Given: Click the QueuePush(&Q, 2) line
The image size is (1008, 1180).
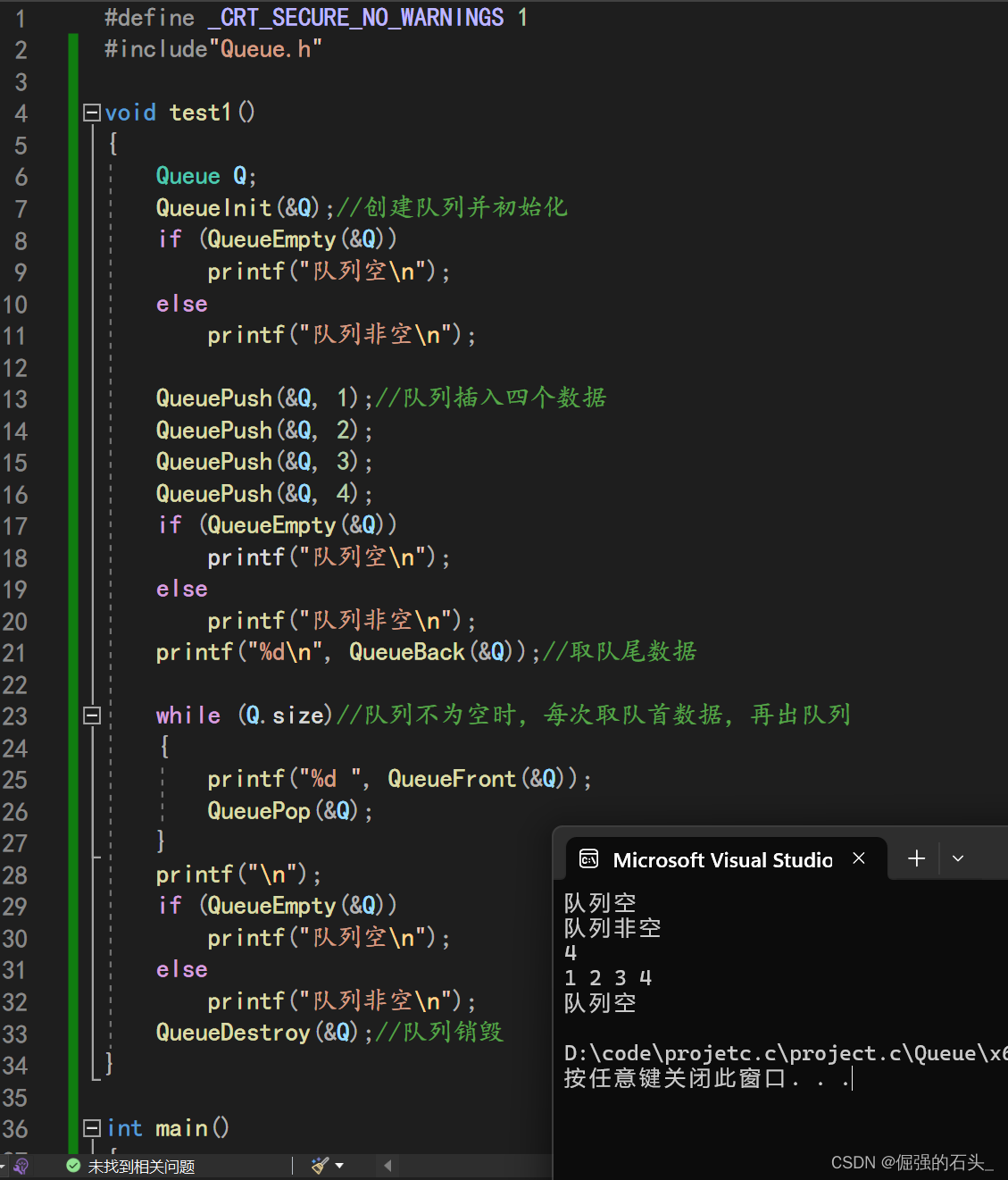Looking at the screenshot, I should click(x=264, y=431).
